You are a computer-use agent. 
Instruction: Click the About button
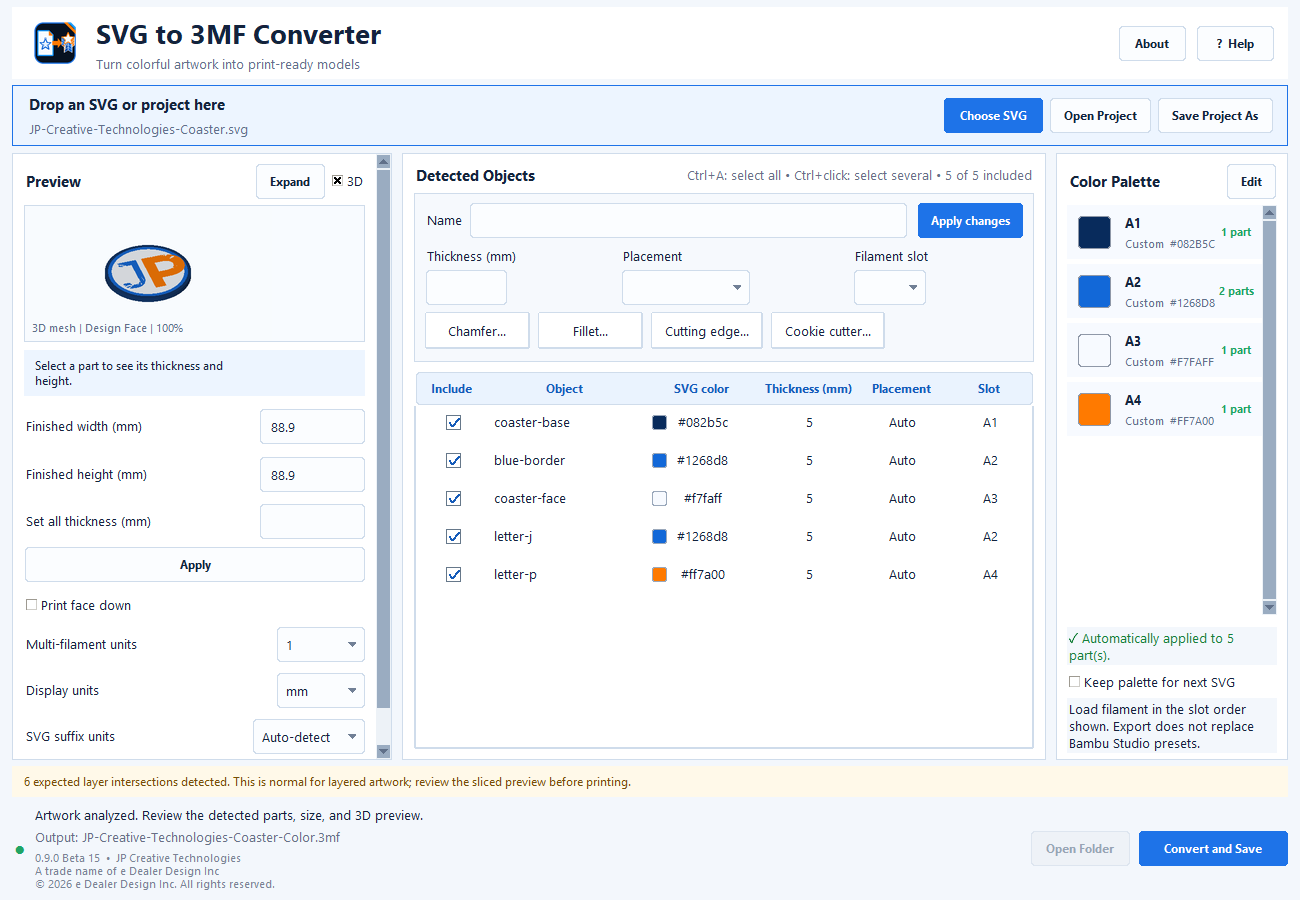[x=1152, y=44]
